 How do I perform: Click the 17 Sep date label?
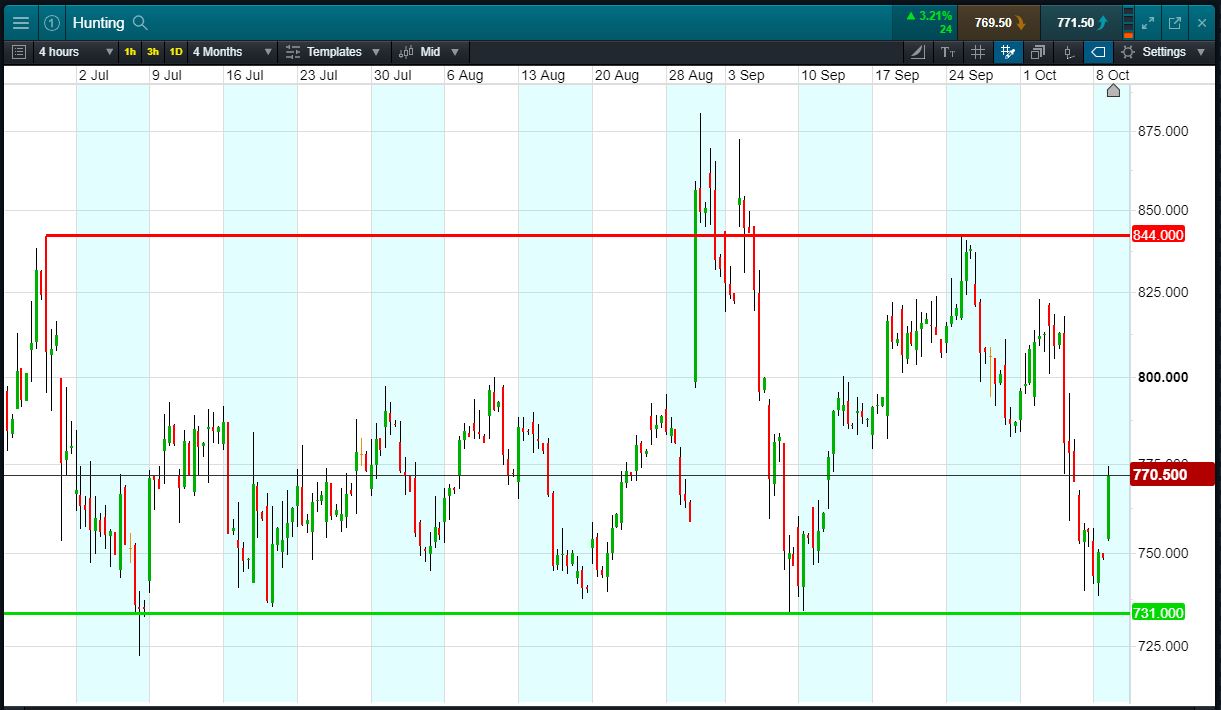point(897,75)
